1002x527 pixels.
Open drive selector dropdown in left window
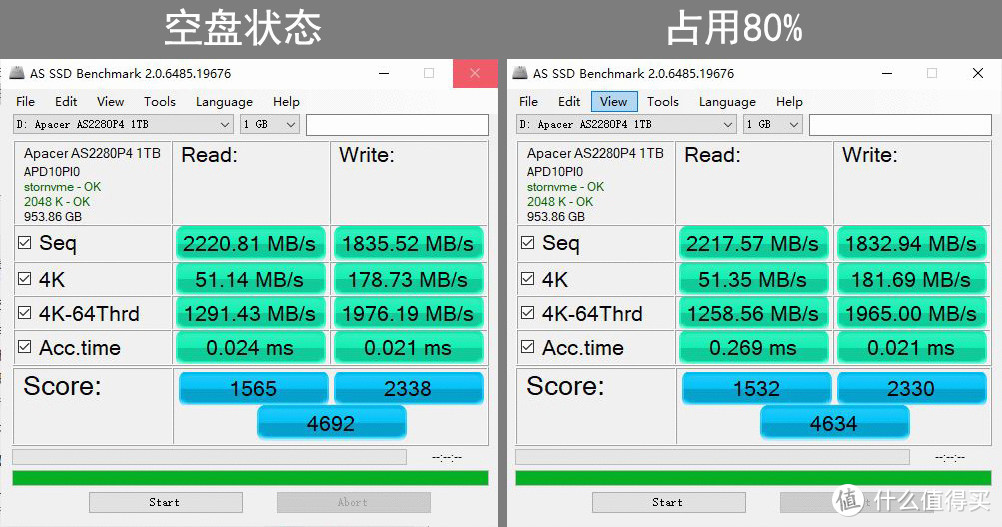point(123,125)
